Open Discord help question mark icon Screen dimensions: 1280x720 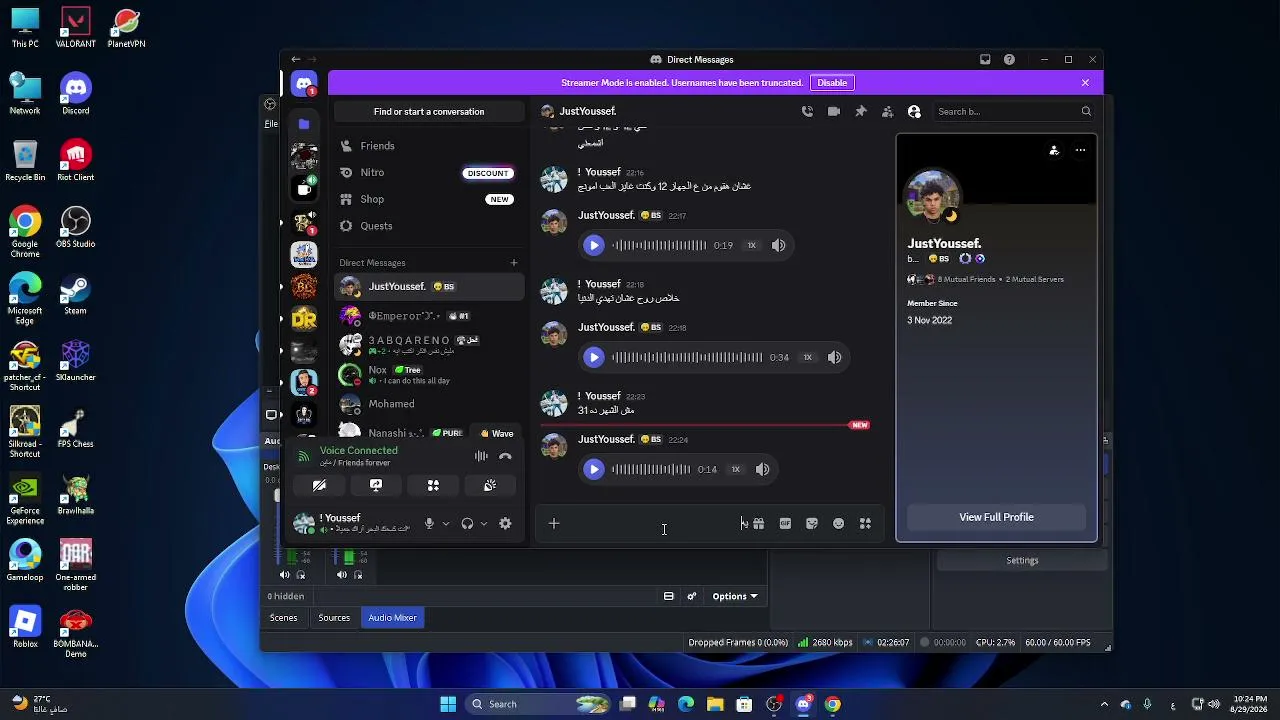click(x=1009, y=59)
